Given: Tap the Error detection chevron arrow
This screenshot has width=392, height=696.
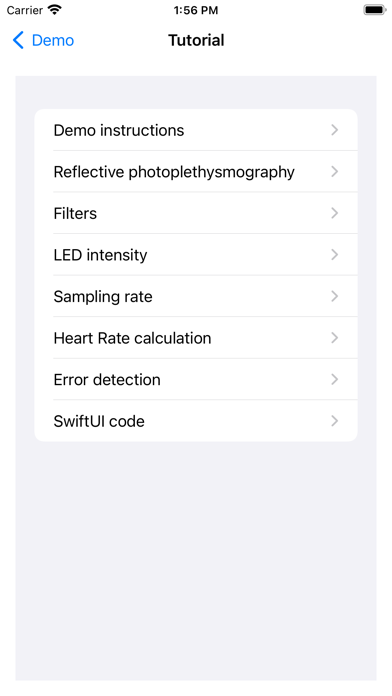Looking at the screenshot, I should pyautogui.click(x=335, y=380).
